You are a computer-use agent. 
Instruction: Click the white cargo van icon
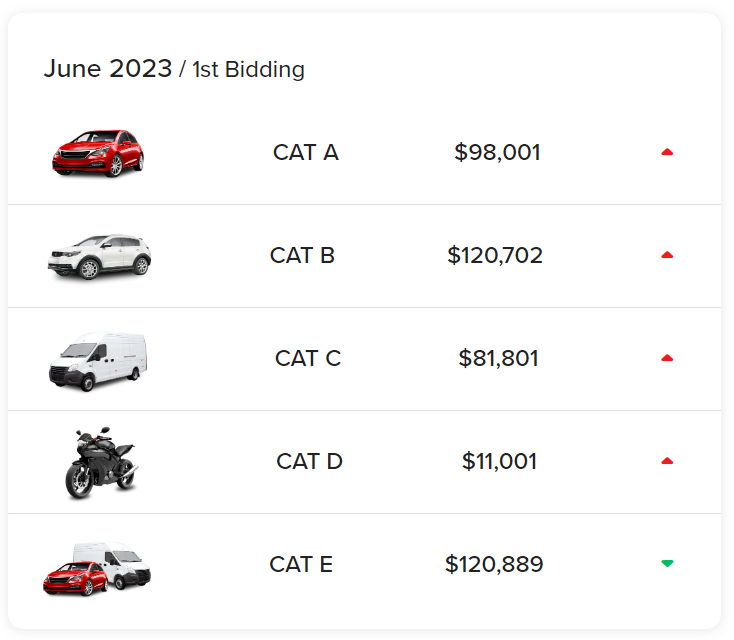point(97,360)
